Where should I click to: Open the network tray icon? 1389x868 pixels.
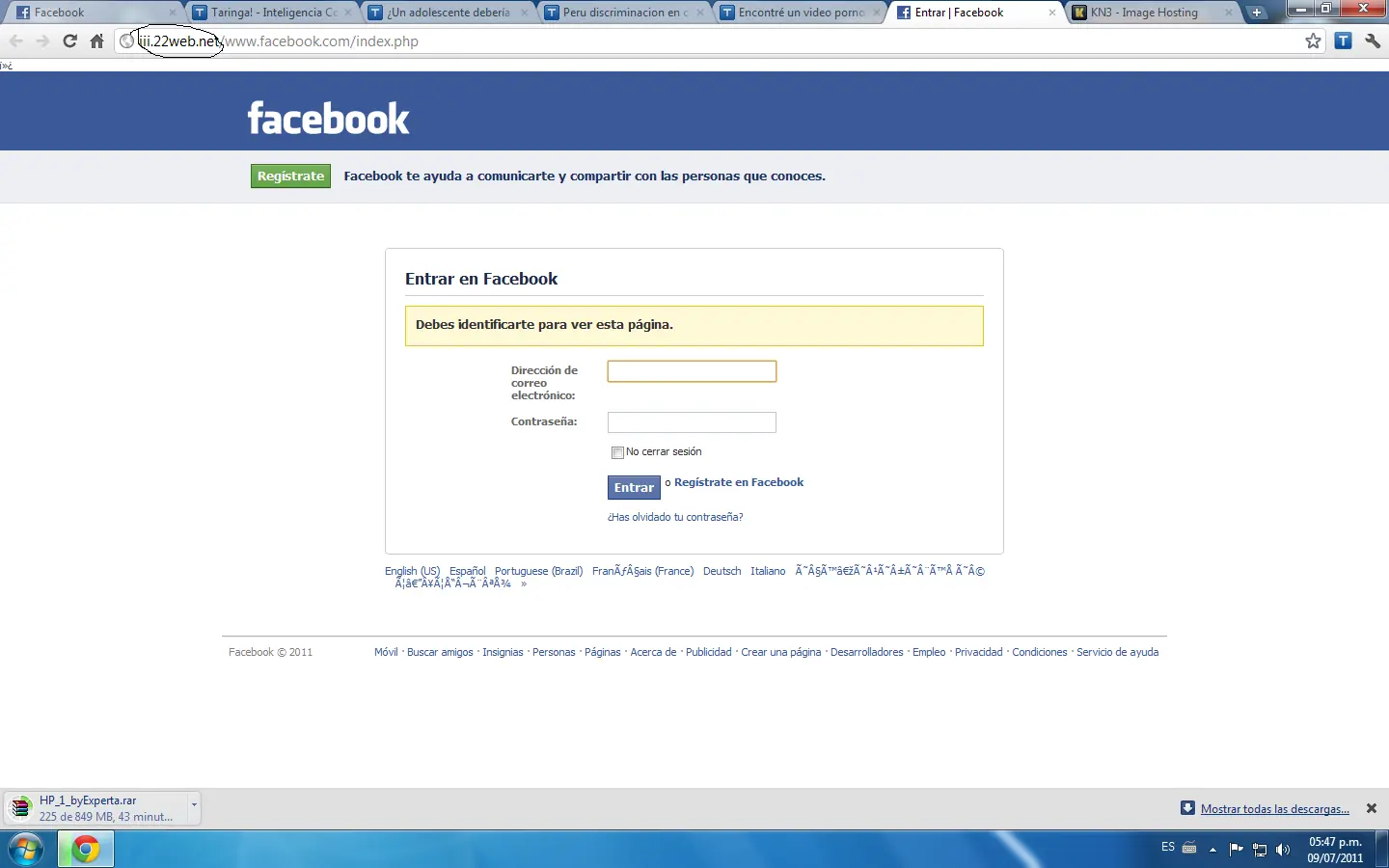click(1259, 850)
